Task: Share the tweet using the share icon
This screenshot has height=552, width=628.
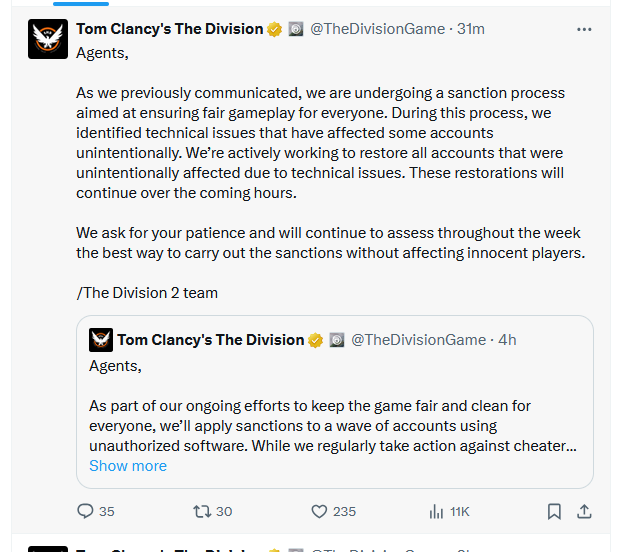Action: pos(585,511)
